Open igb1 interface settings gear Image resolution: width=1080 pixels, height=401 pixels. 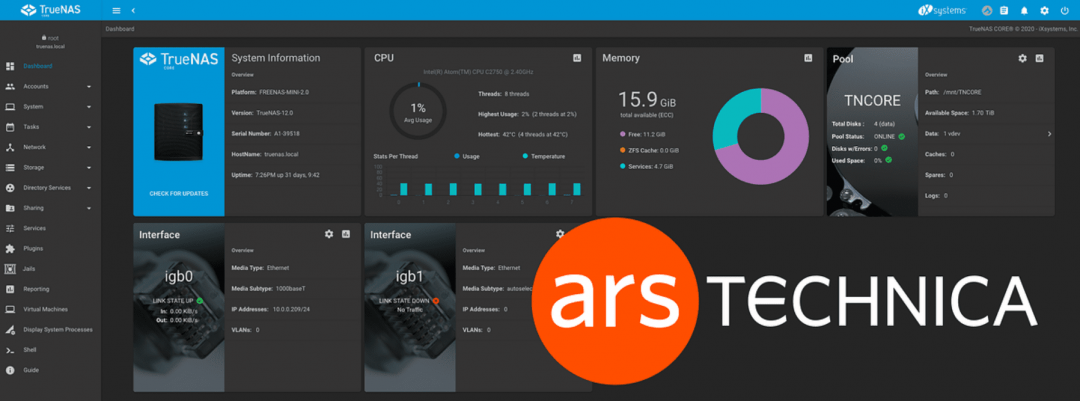560,234
